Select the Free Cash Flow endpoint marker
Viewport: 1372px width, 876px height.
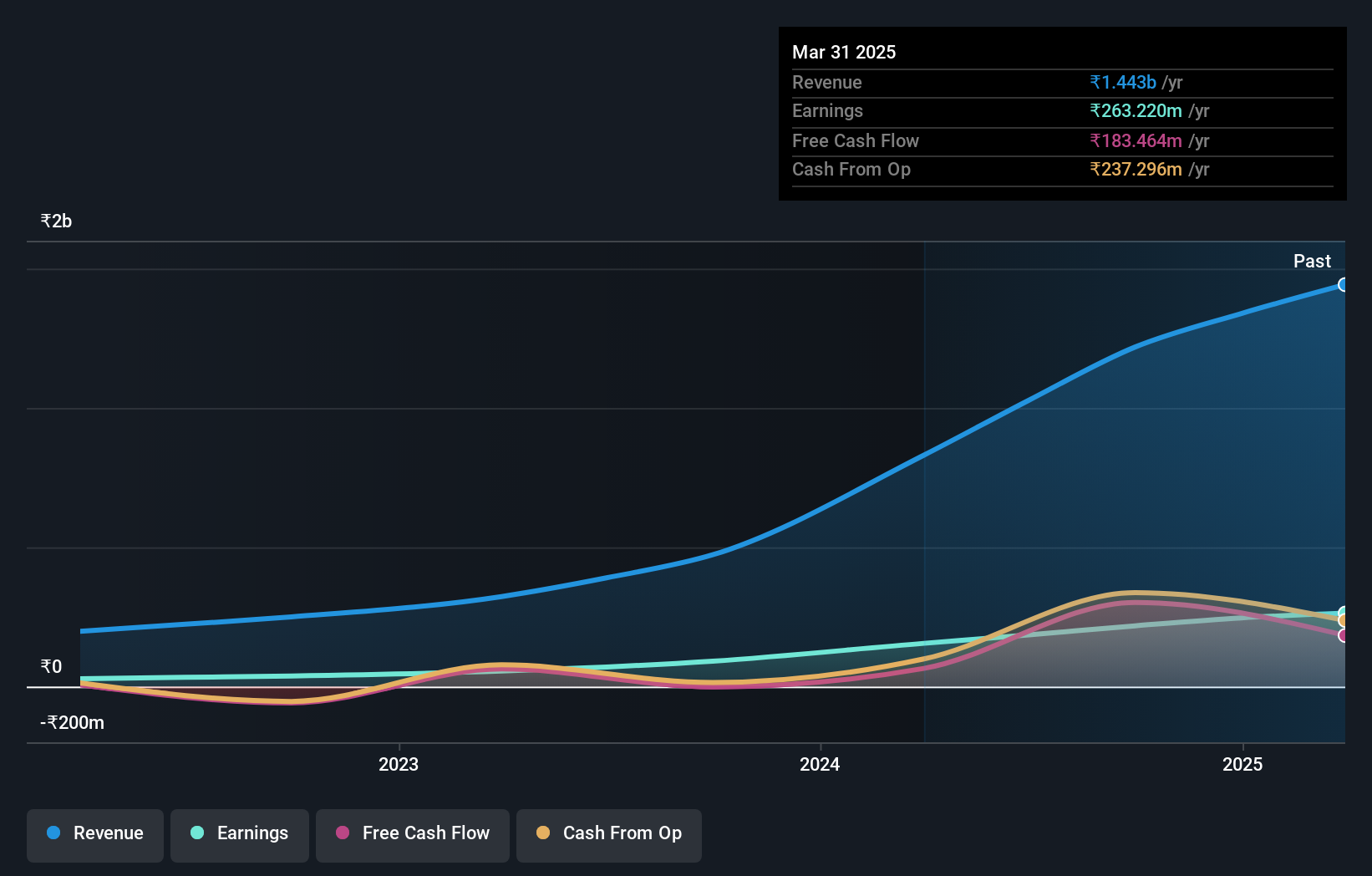click(x=1343, y=636)
